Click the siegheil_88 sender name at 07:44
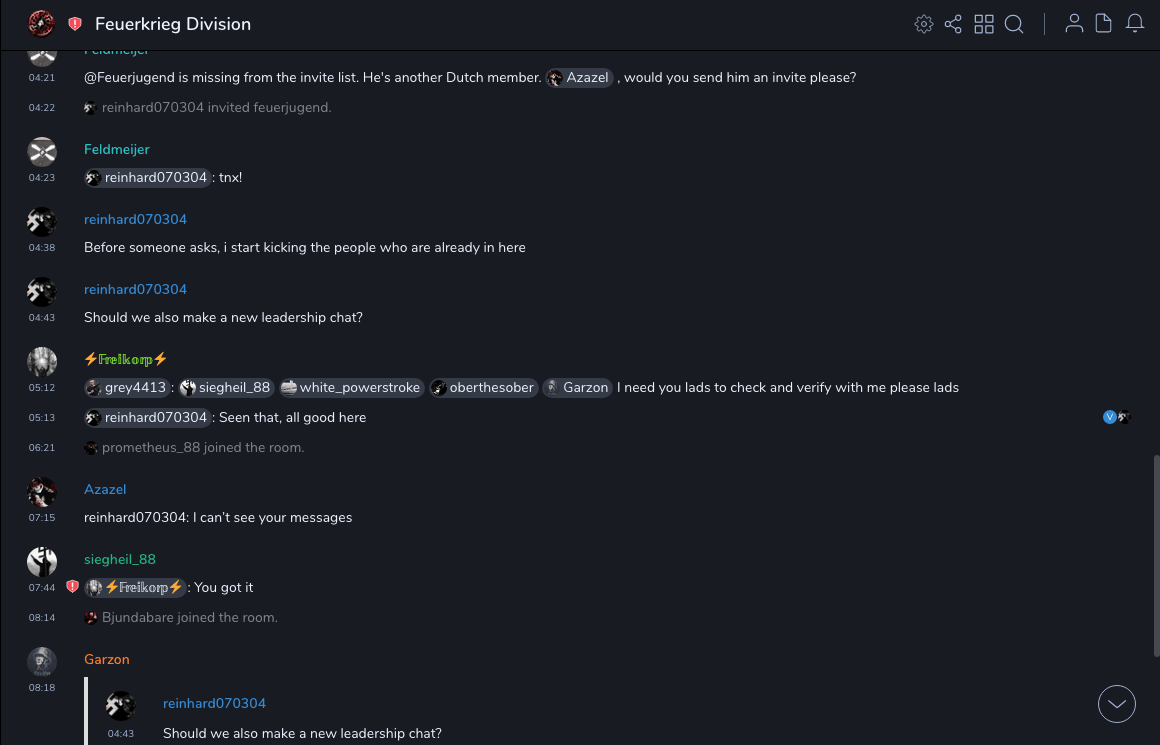The image size is (1160, 745). [x=120, y=559]
